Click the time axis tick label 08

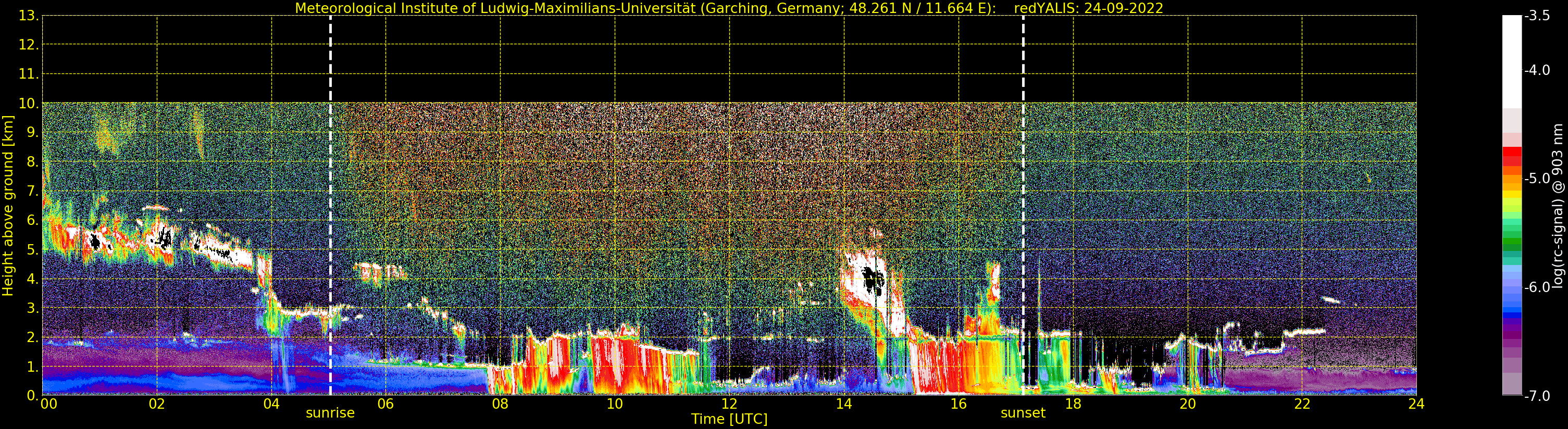500,404
